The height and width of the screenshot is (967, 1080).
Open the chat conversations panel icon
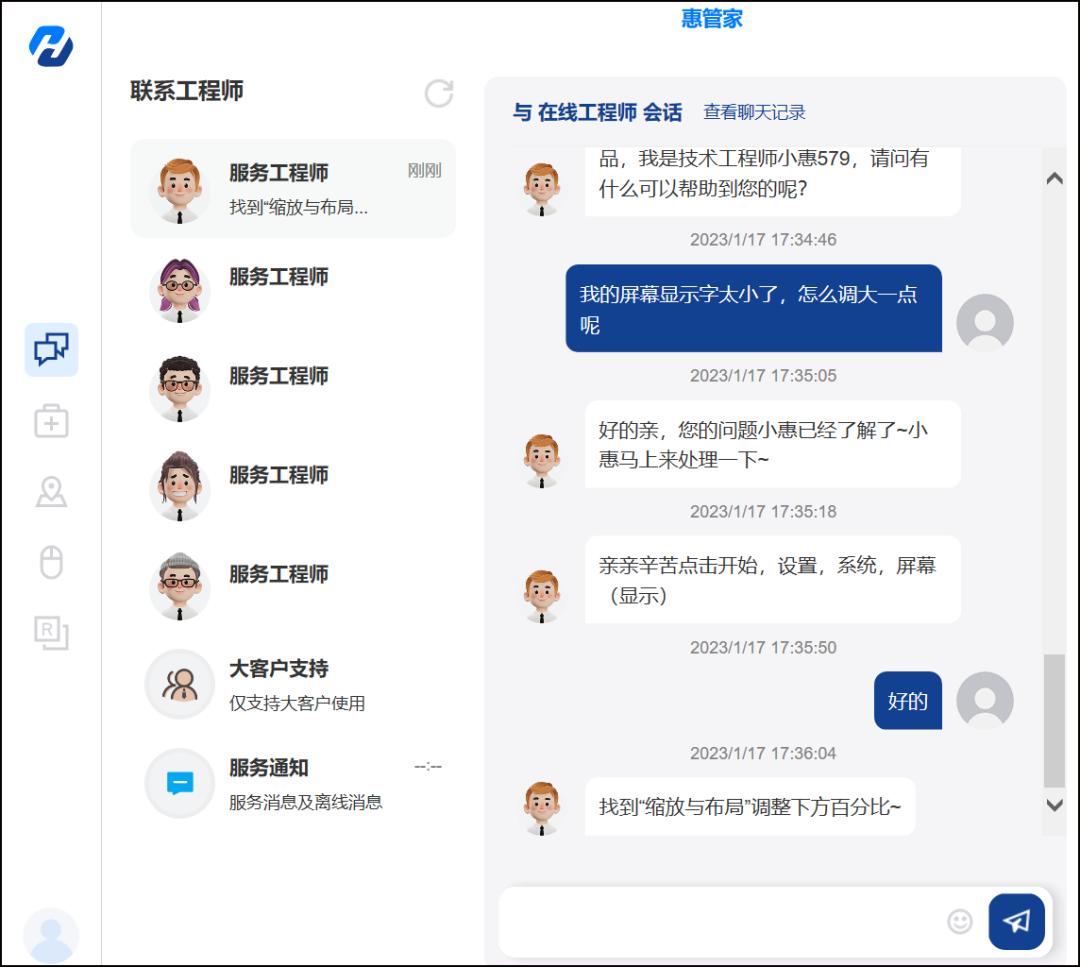pos(50,351)
